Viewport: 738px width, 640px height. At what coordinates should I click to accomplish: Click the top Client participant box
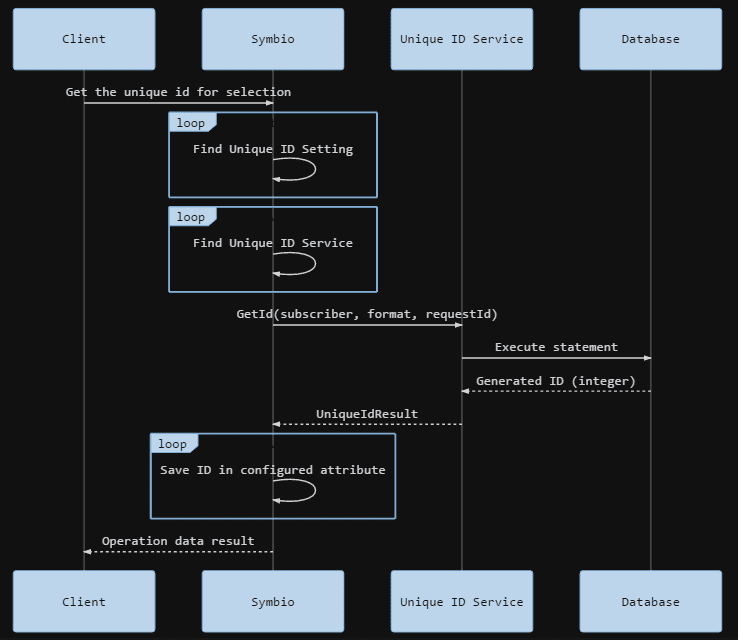click(x=84, y=39)
